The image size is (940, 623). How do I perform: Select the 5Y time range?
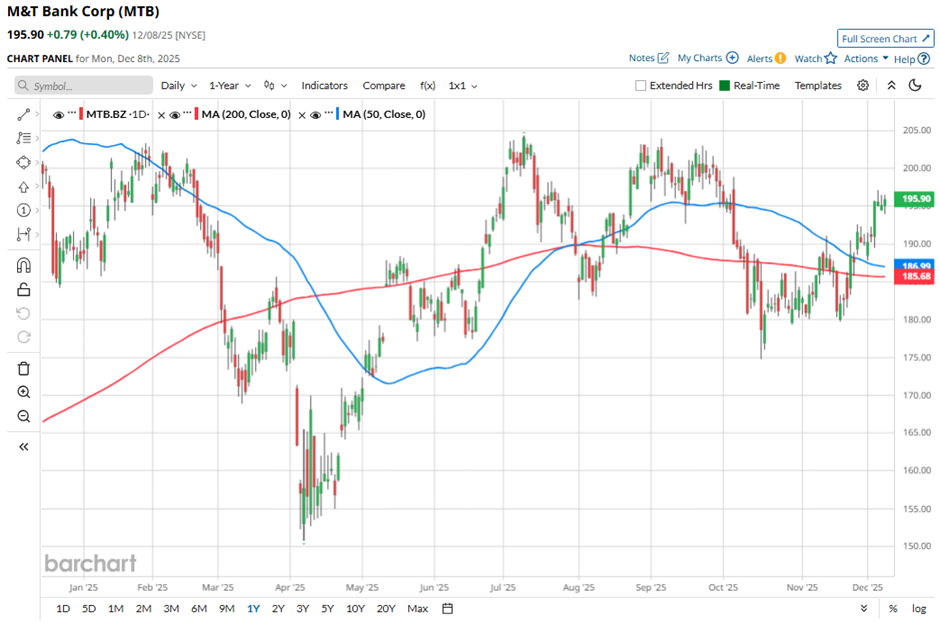327,609
